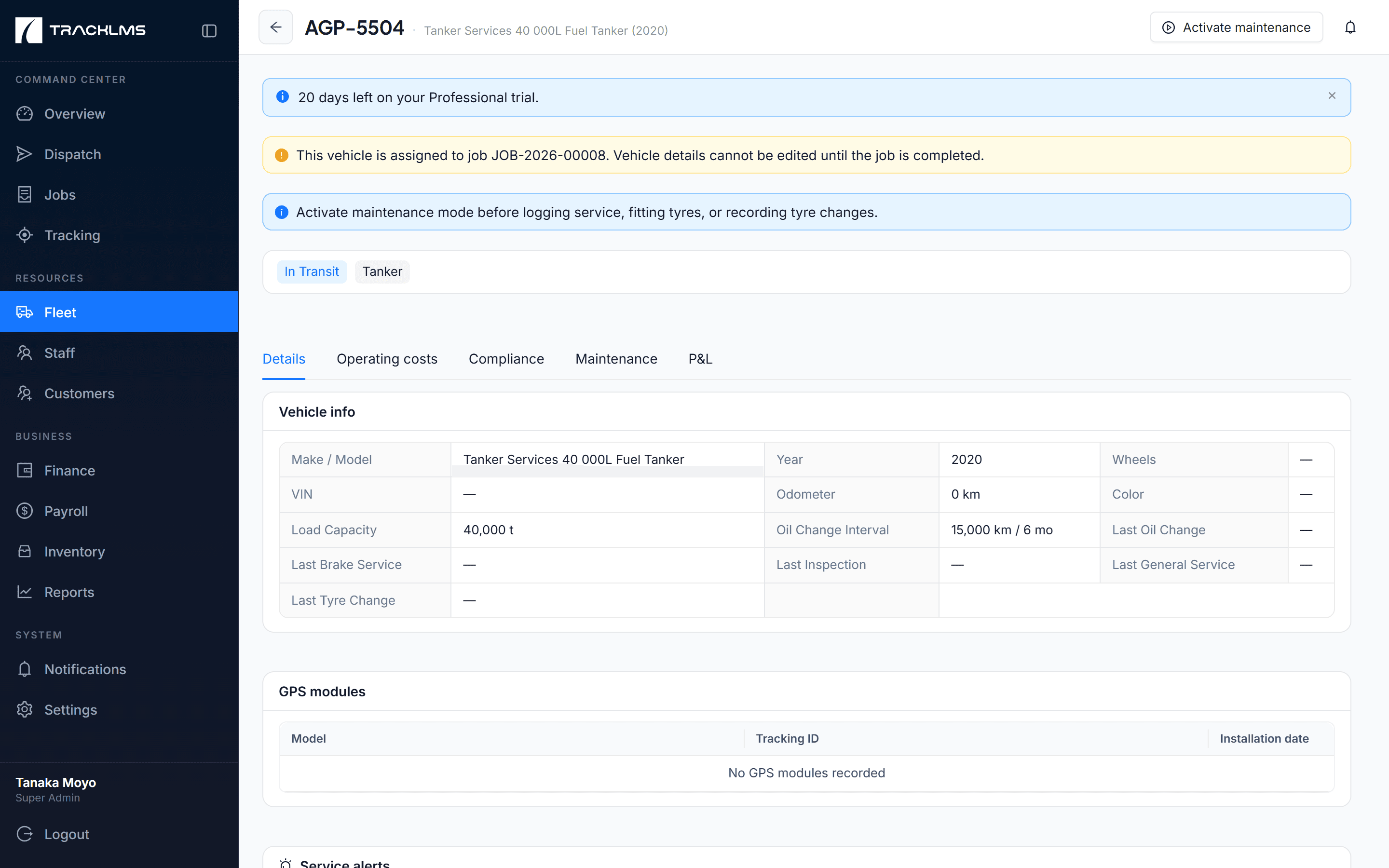Click the Tanker type badge
This screenshot has height=868, width=1389.
382,271
